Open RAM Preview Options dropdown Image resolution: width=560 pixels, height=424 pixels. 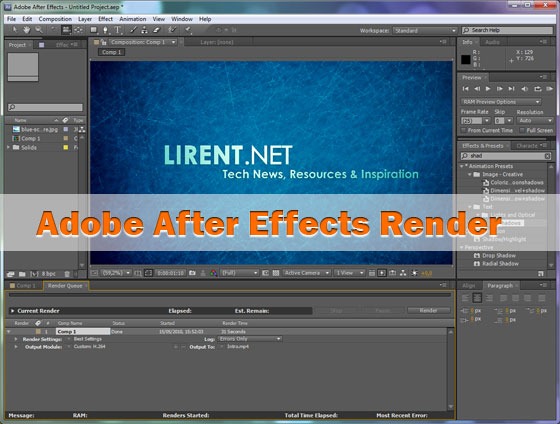[x=501, y=102]
